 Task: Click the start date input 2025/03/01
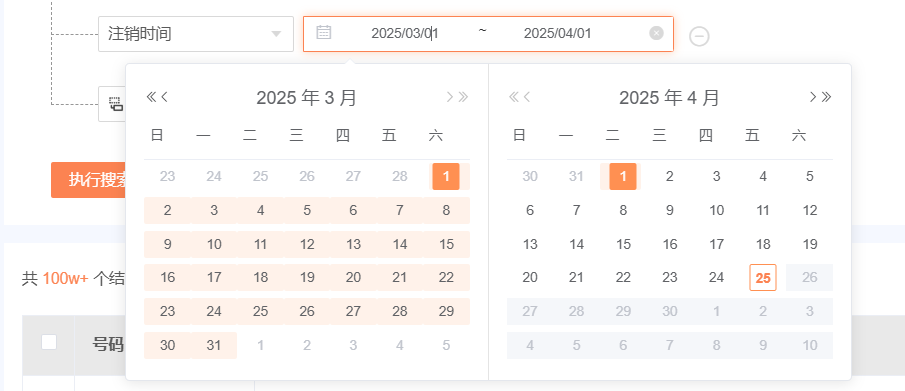pos(405,33)
